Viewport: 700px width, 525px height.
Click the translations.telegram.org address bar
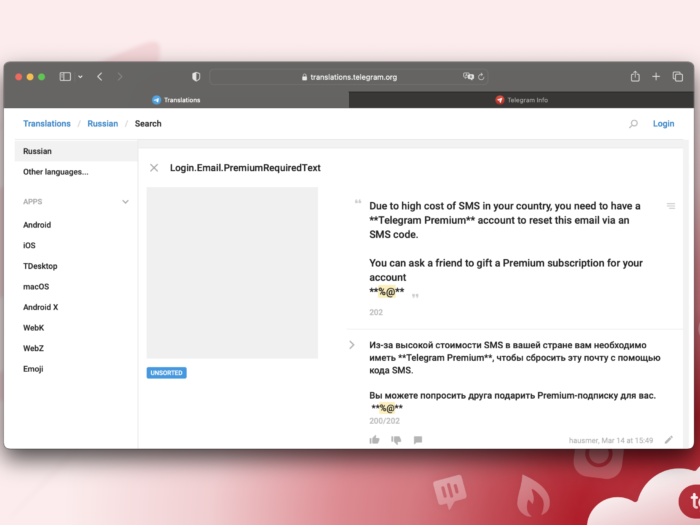pyautogui.click(x=349, y=77)
